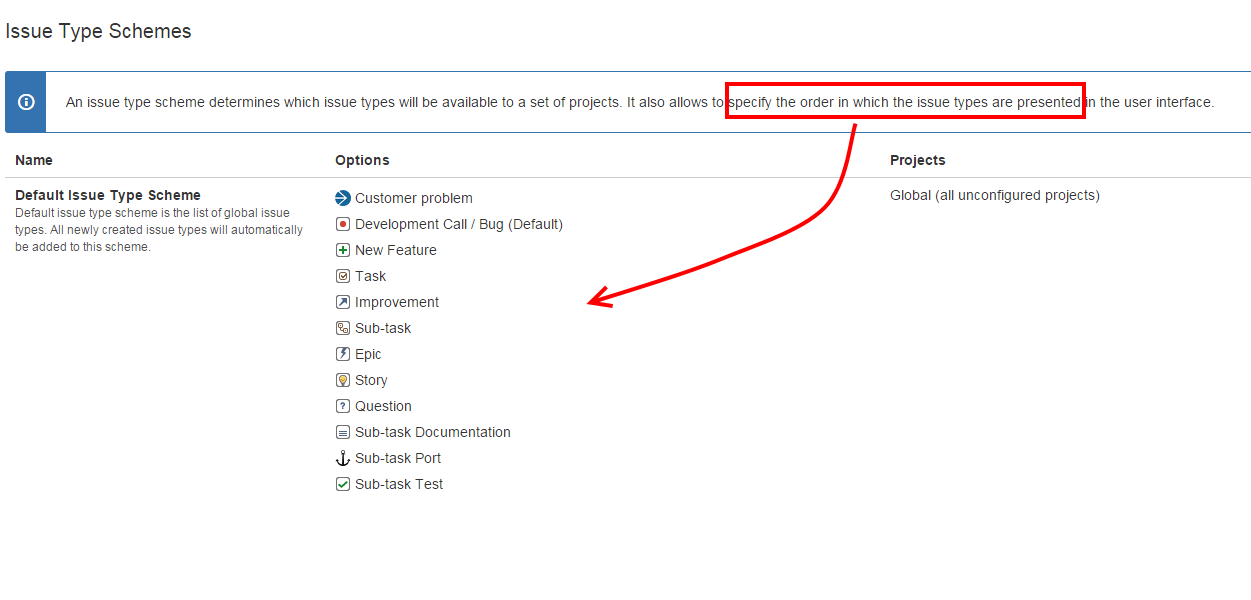Click the Sub-task Documentation label
The image size is (1251, 600).
coord(432,432)
